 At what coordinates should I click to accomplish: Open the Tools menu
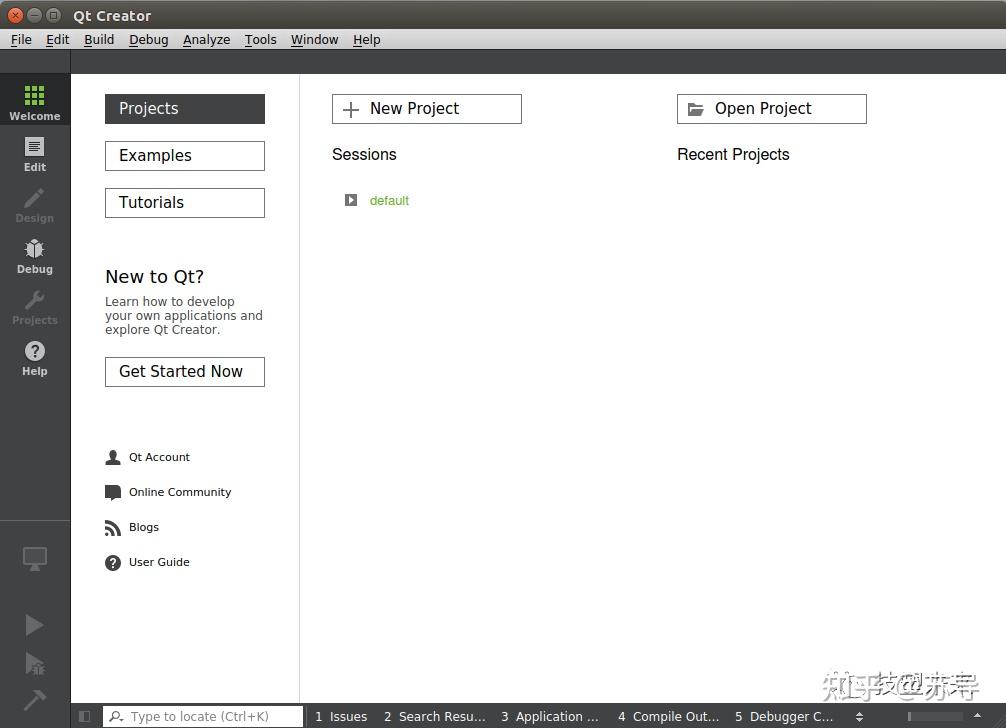click(x=260, y=40)
